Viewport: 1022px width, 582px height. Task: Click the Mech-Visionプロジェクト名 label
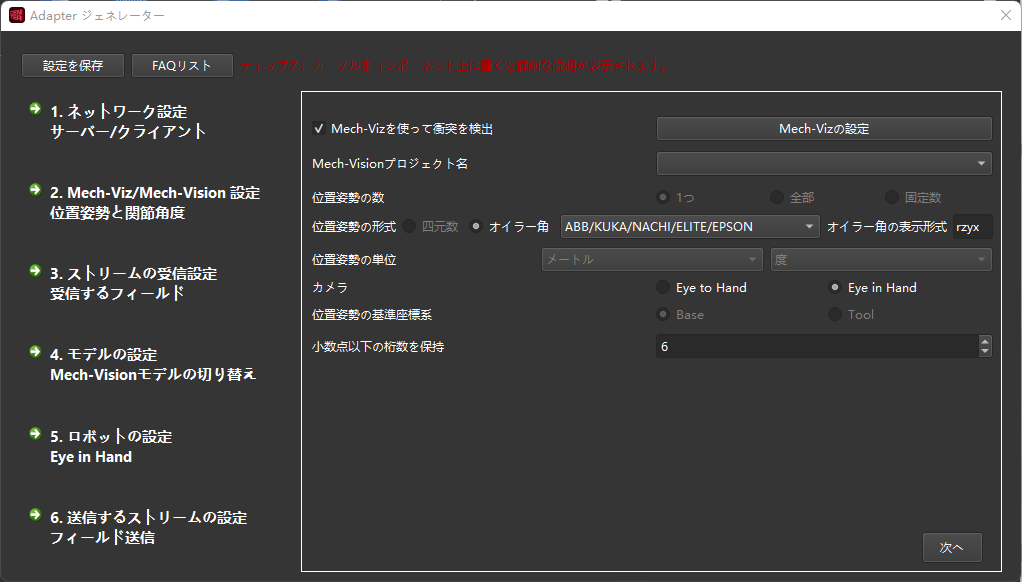coord(390,164)
